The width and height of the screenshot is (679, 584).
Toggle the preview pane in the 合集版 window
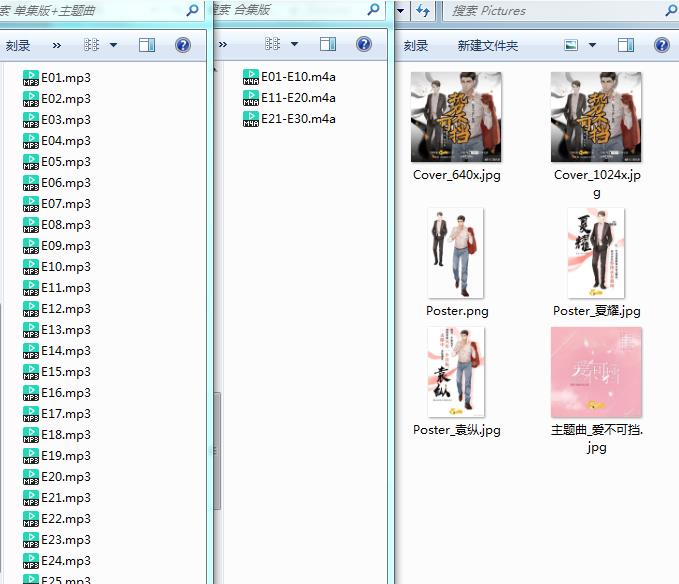[x=328, y=45]
